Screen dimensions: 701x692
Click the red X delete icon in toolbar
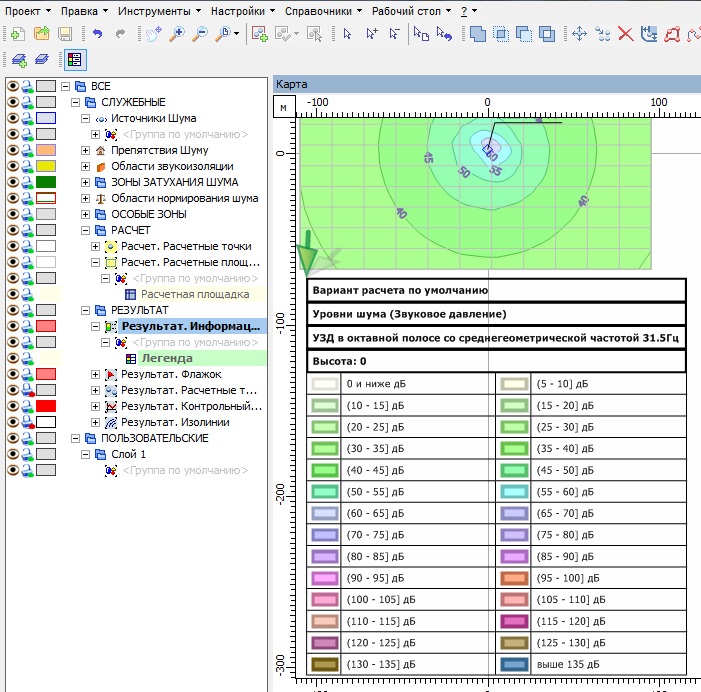pos(626,34)
